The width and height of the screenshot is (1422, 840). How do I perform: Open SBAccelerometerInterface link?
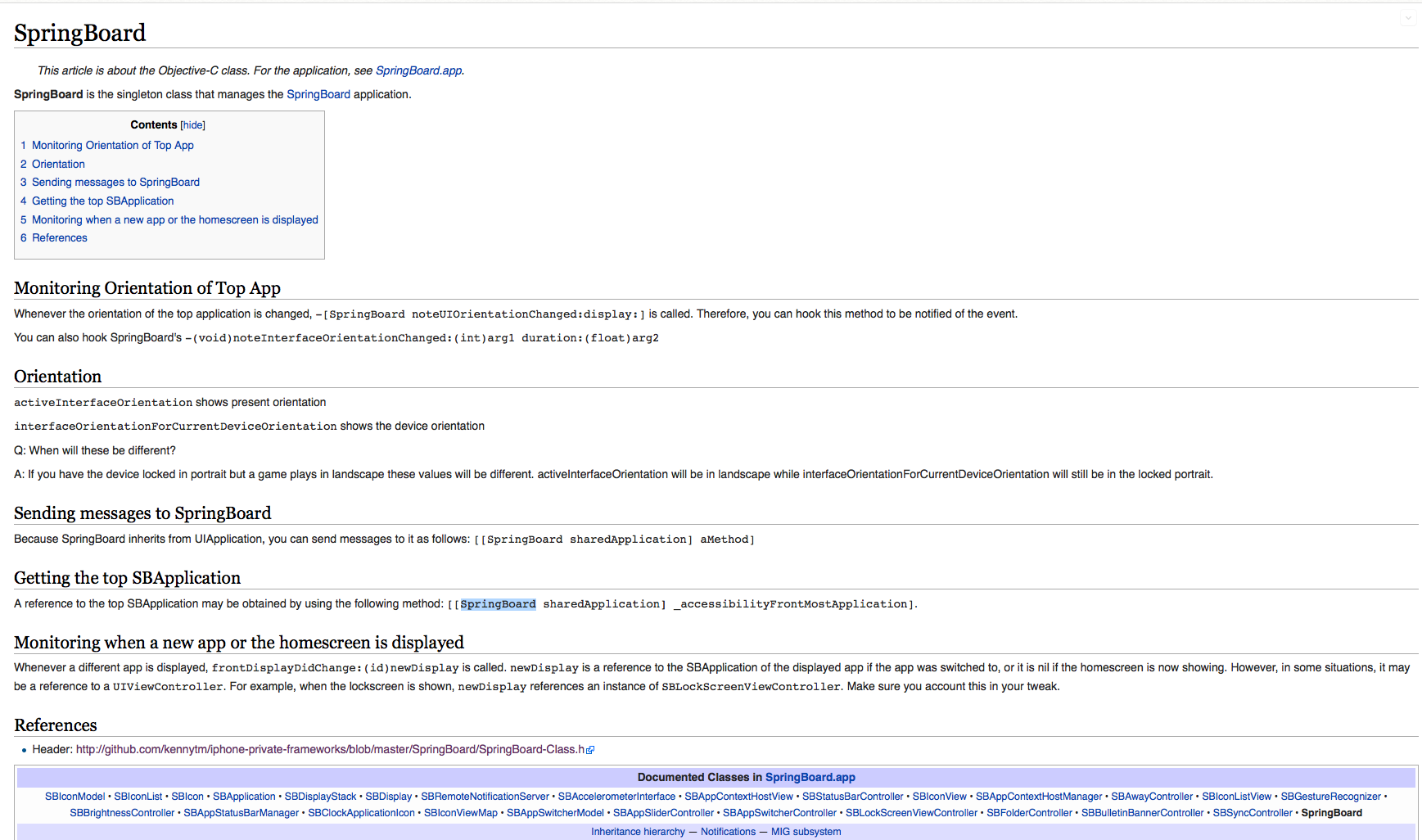(x=616, y=797)
